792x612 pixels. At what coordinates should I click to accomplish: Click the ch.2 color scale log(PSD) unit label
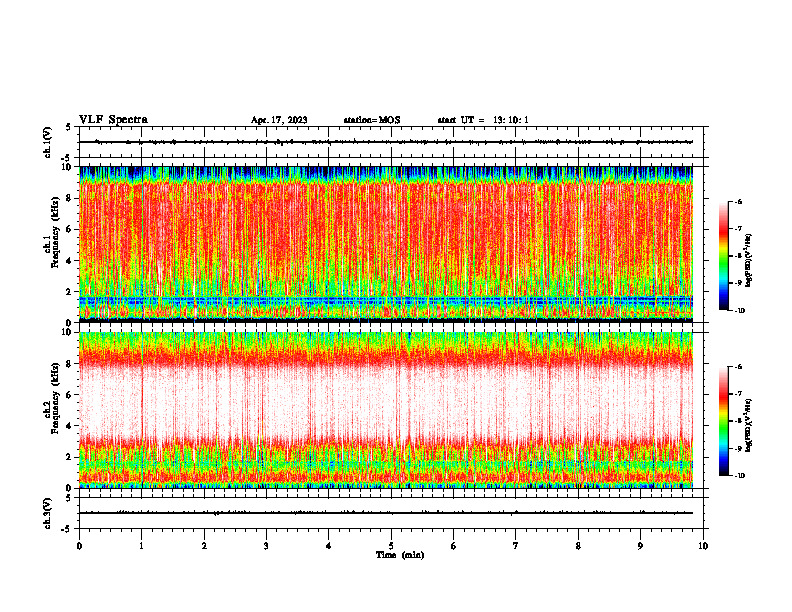pos(749,425)
